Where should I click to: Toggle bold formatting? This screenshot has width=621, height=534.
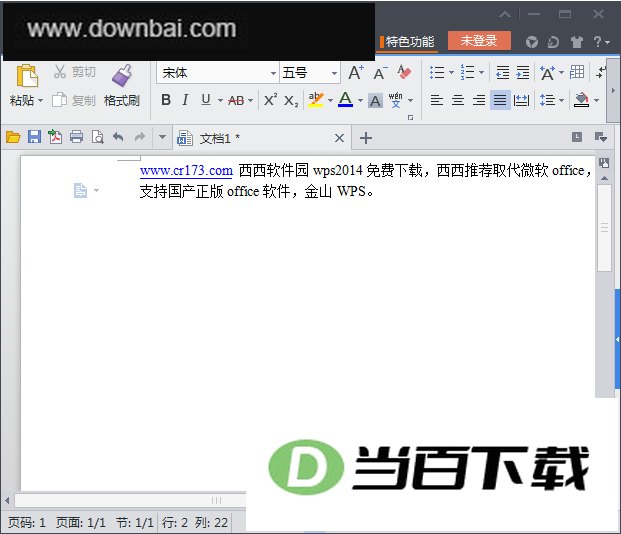coord(166,100)
